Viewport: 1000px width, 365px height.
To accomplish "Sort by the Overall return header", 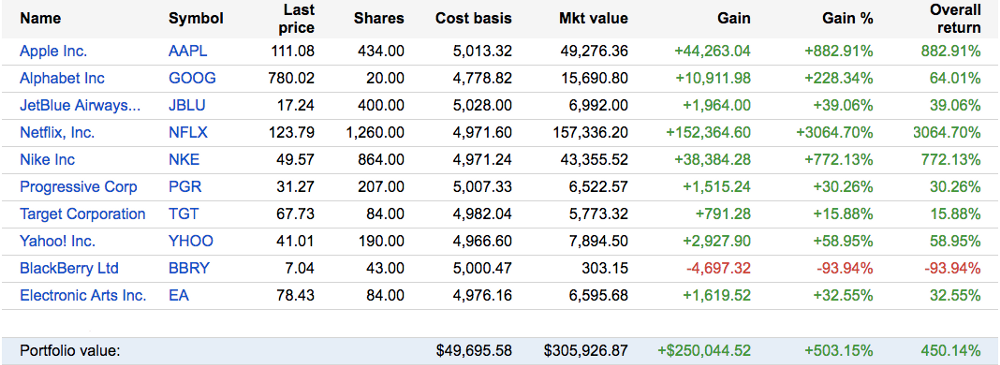I will 955,19.
